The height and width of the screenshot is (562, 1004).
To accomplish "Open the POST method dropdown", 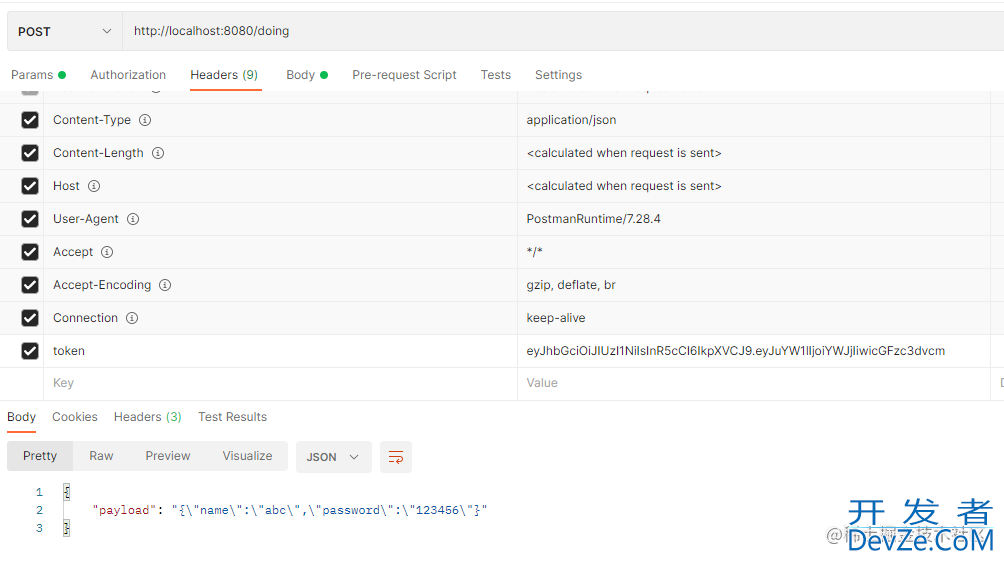I will click(65, 31).
